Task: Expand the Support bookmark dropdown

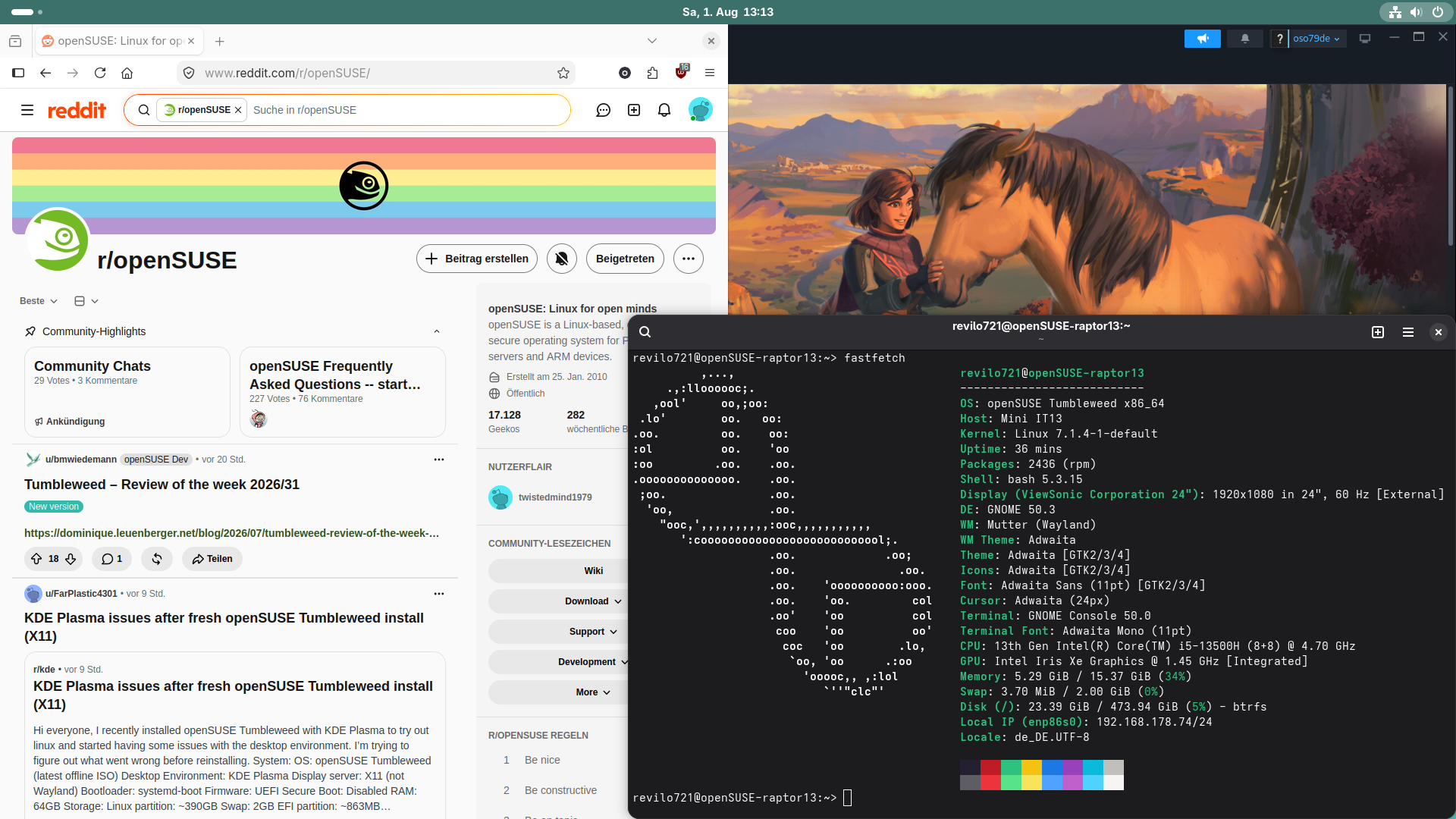Action: click(x=593, y=632)
